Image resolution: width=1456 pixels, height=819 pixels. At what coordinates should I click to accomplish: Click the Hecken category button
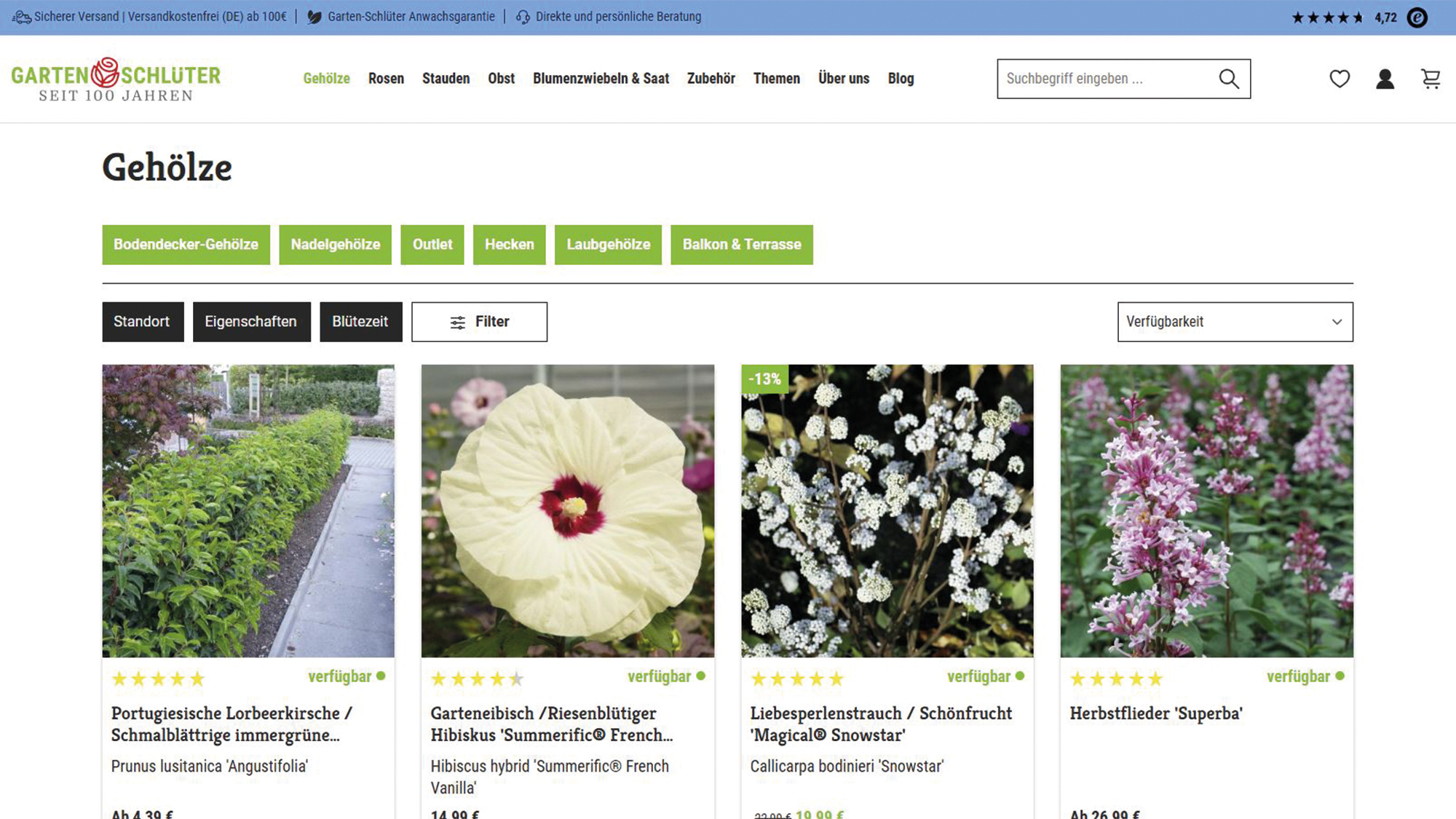[x=509, y=245]
